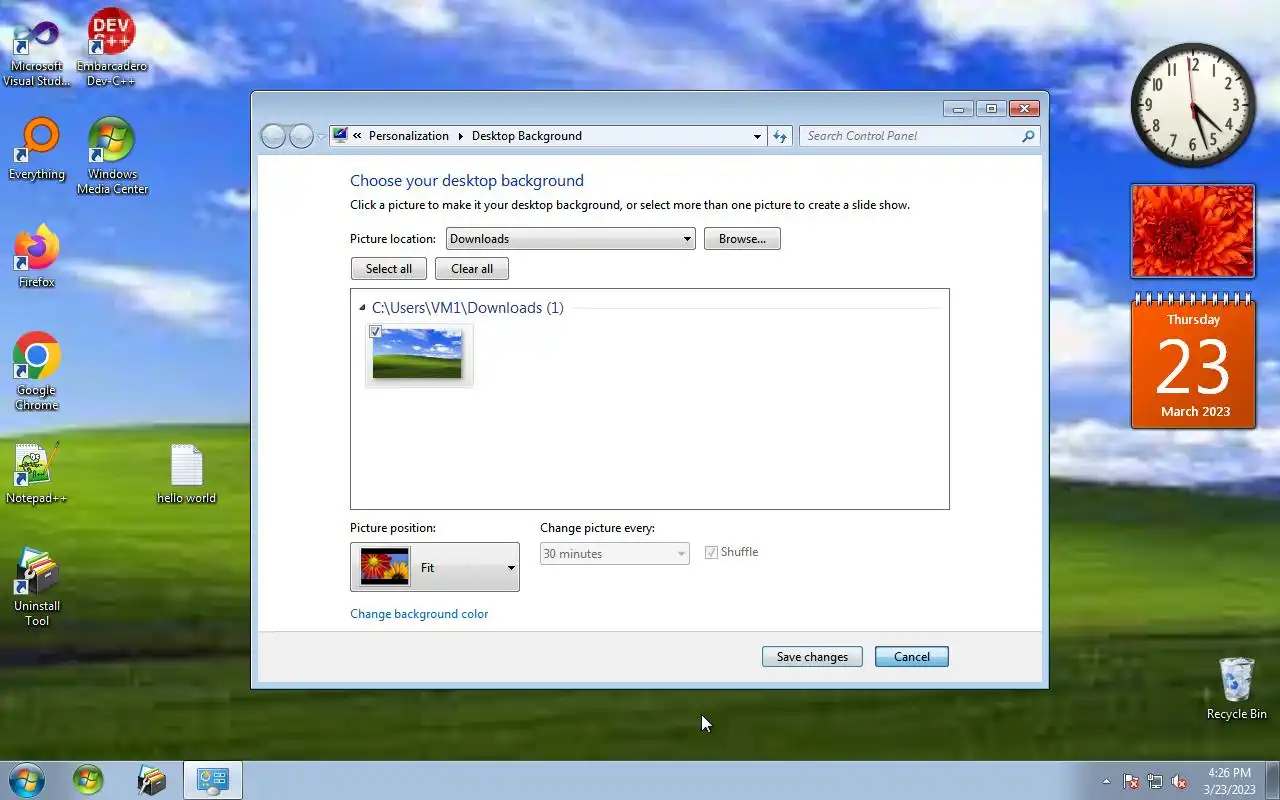Select the Everything search desktop icon

click(37, 150)
